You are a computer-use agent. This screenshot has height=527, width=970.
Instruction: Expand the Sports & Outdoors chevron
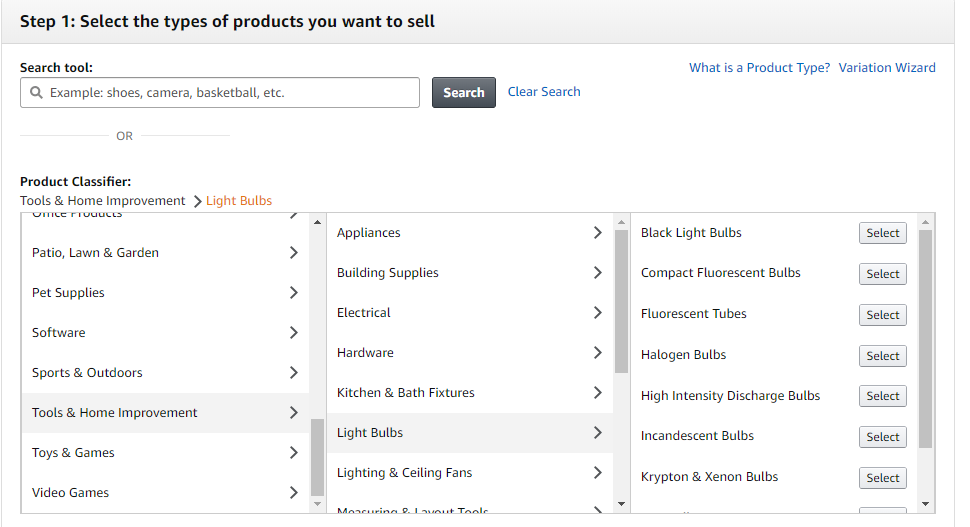pyautogui.click(x=293, y=373)
